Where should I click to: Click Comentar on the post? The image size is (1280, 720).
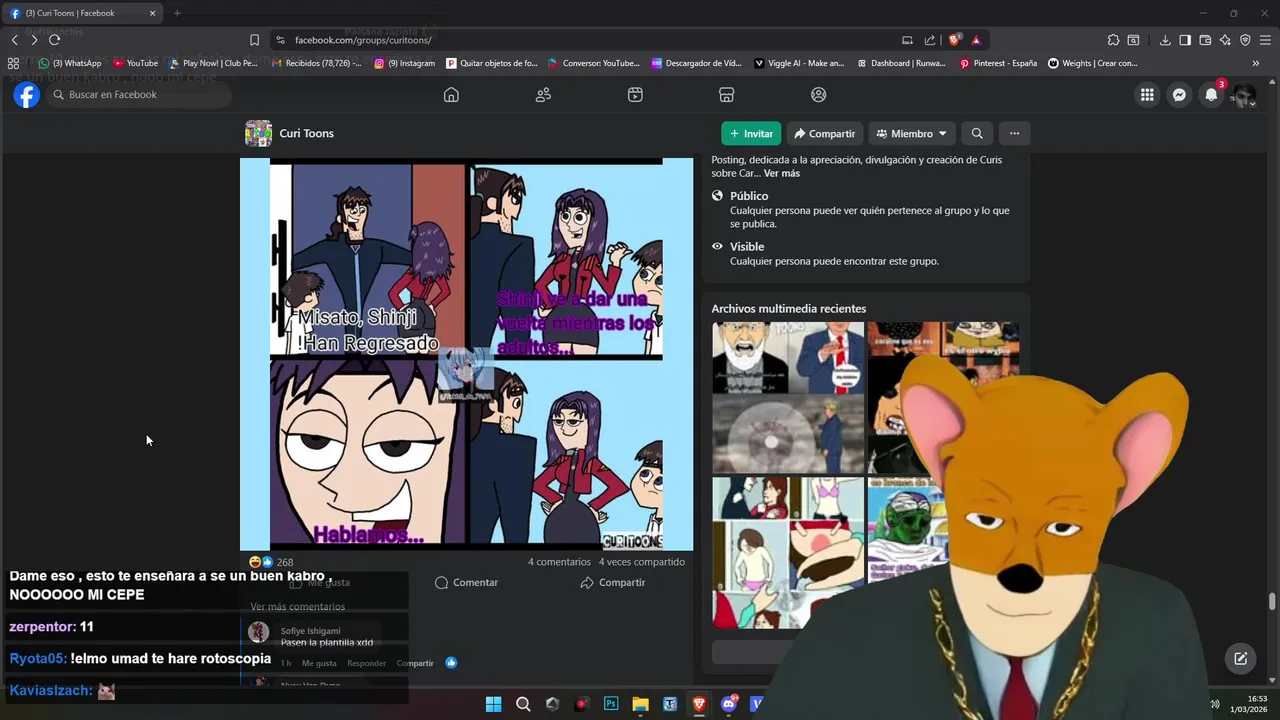pyautogui.click(x=466, y=582)
